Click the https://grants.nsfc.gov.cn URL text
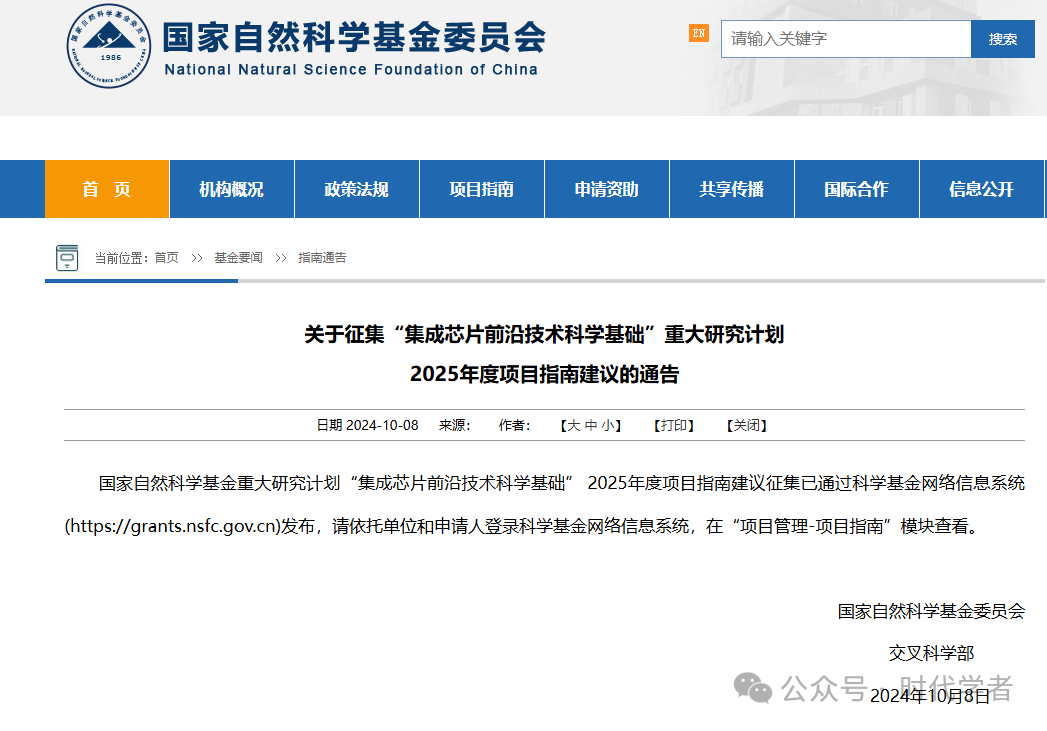The width and height of the screenshot is (1047, 731). pos(172,526)
